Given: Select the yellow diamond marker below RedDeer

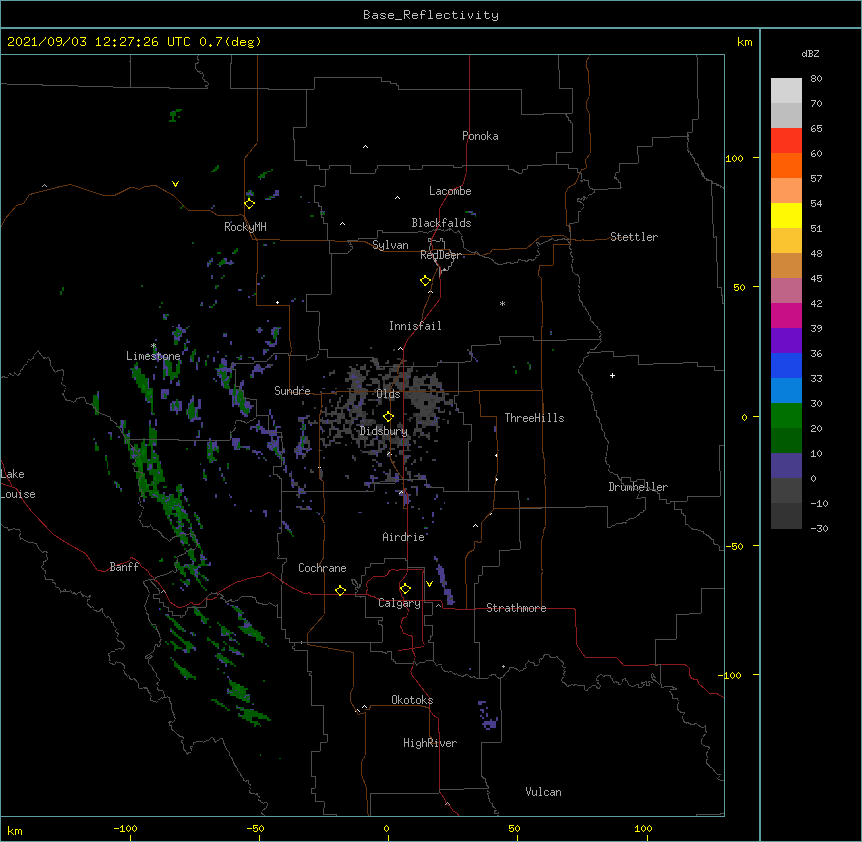Looking at the screenshot, I should tap(425, 281).
